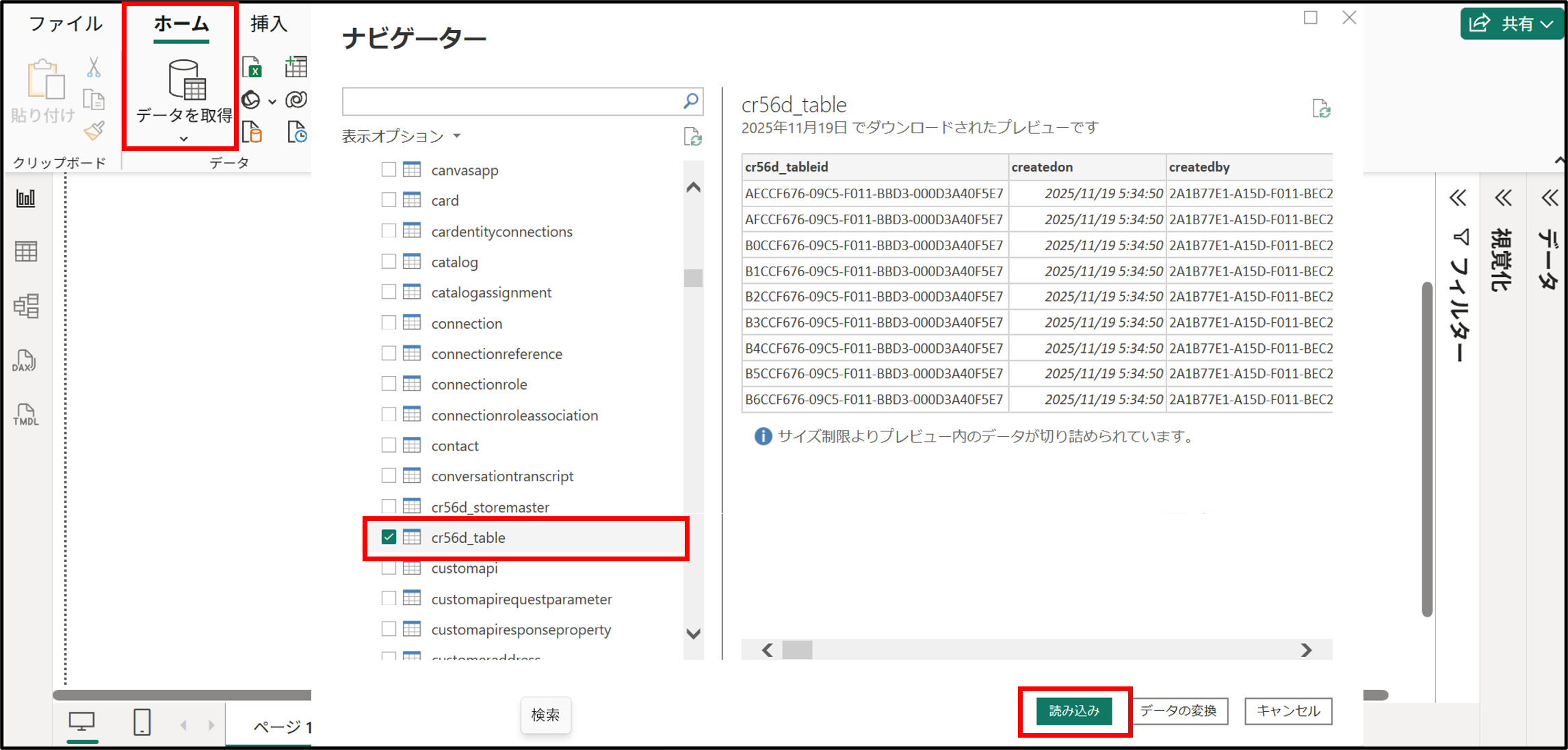
Task: Click the データの変換 button
Action: tap(1178, 711)
